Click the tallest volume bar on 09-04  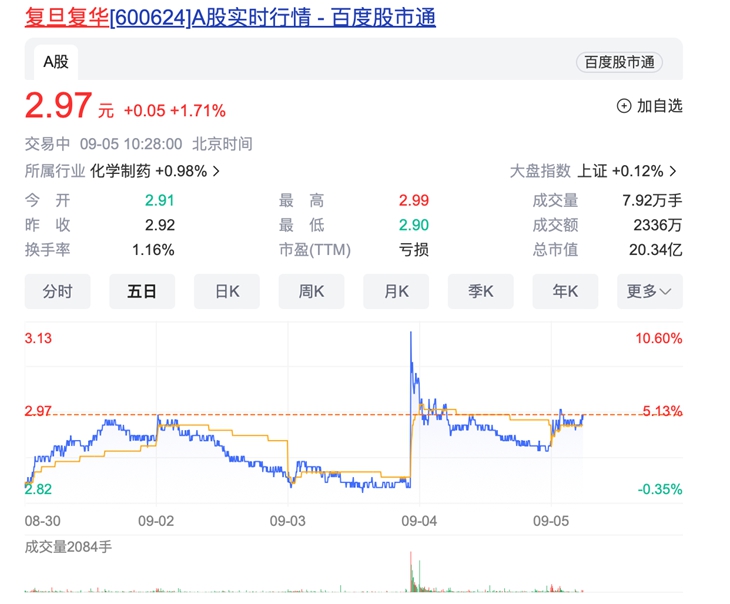(411, 572)
